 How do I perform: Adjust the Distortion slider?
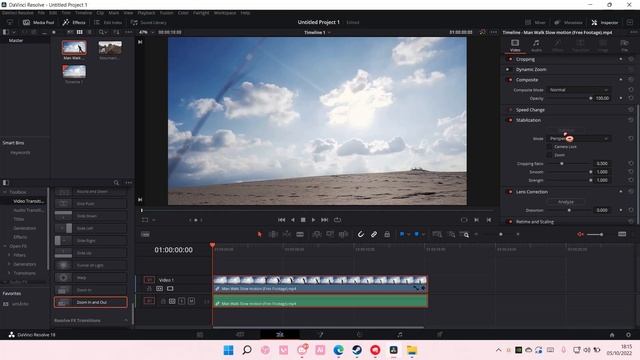(569, 210)
